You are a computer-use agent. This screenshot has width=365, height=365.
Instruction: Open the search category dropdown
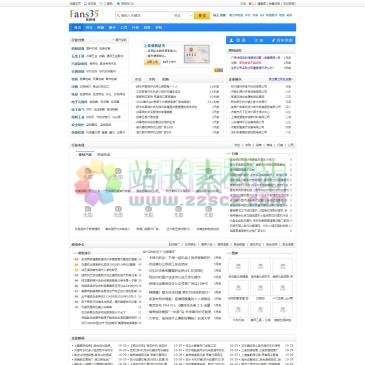coord(183,15)
